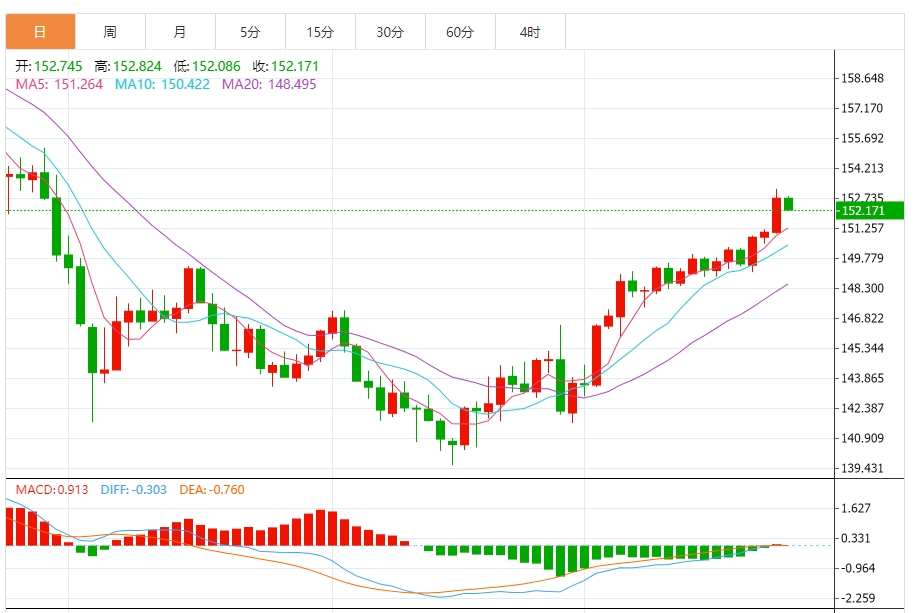Click the 140.909 price axis label

862,438
